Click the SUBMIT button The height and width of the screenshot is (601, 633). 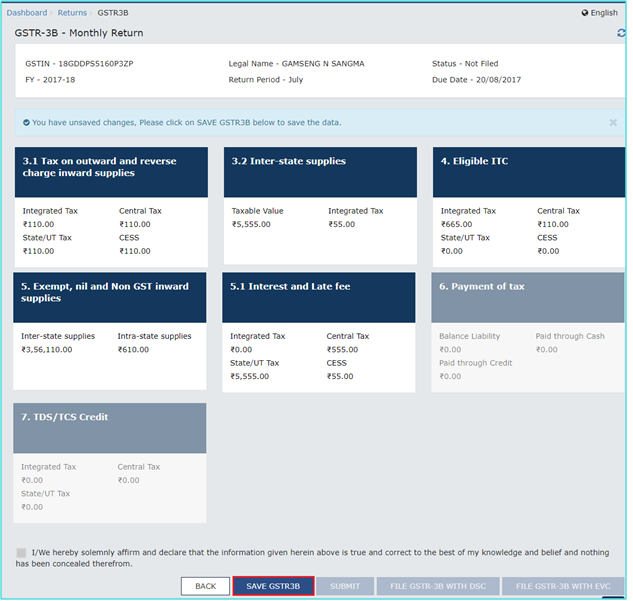tap(345, 586)
